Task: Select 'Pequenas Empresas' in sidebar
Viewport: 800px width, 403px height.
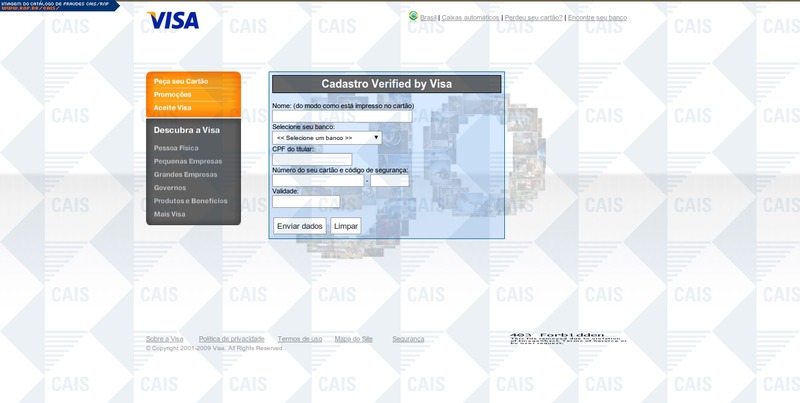Action: (185, 161)
